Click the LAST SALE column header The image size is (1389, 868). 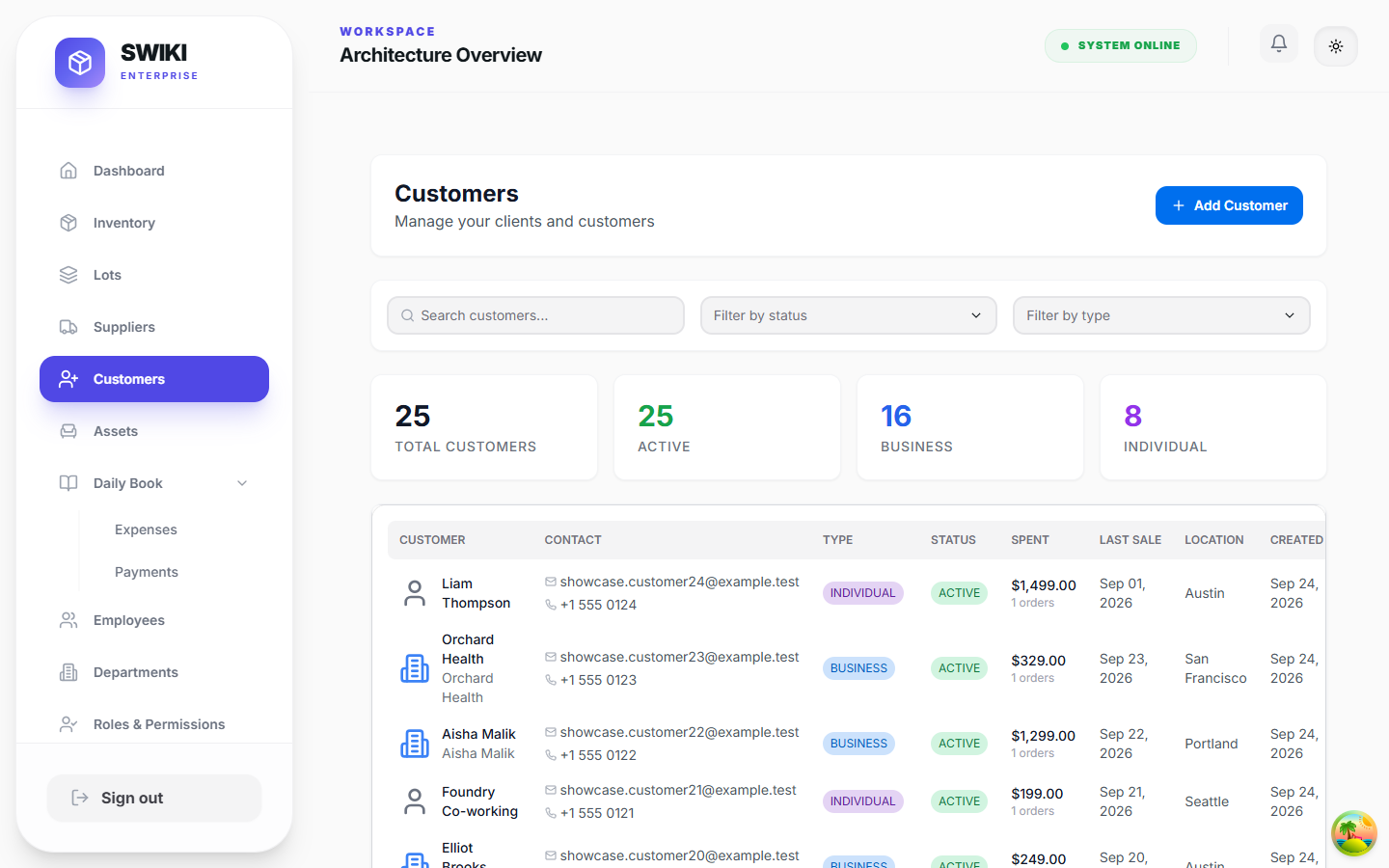(x=1130, y=540)
